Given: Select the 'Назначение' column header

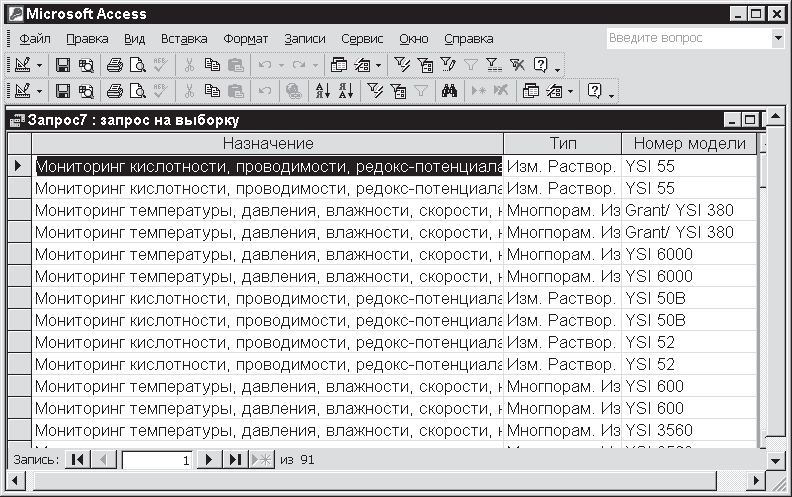Looking at the screenshot, I should tap(268, 144).
